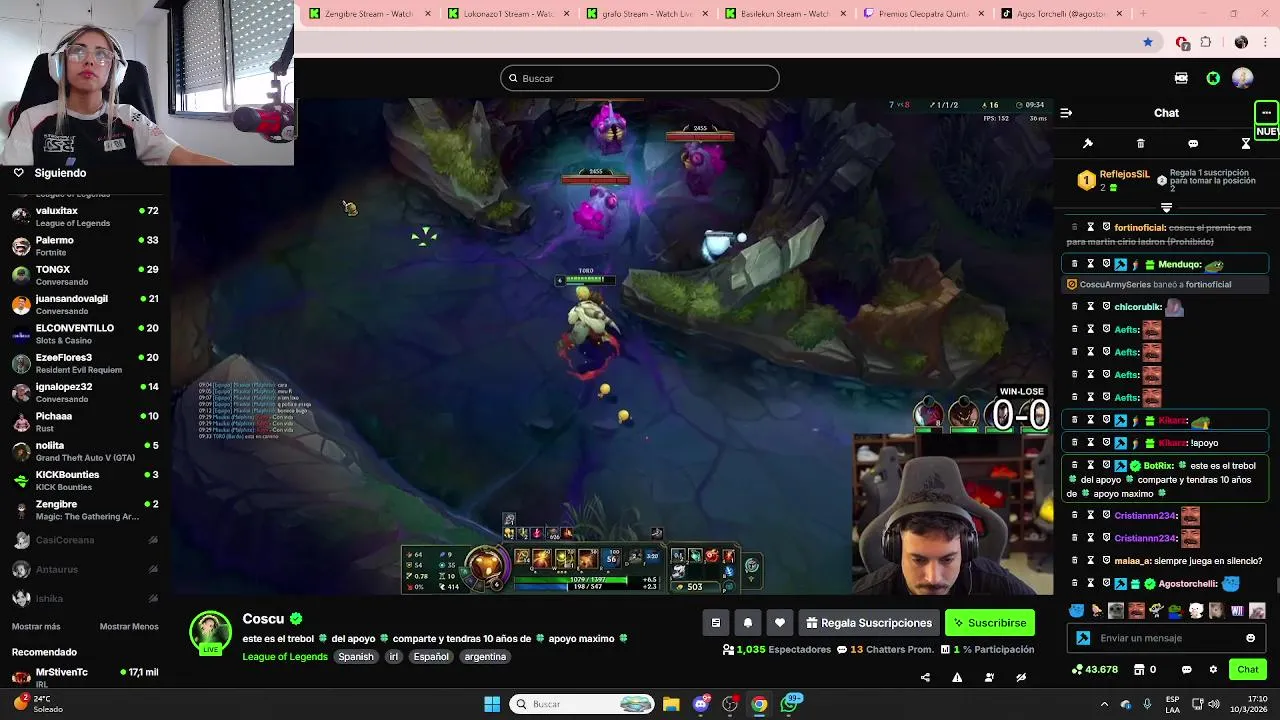This screenshot has width=1280, height=720.
Task: Click the bookmark star in address bar
Action: pyautogui.click(x=1148, y=42)
